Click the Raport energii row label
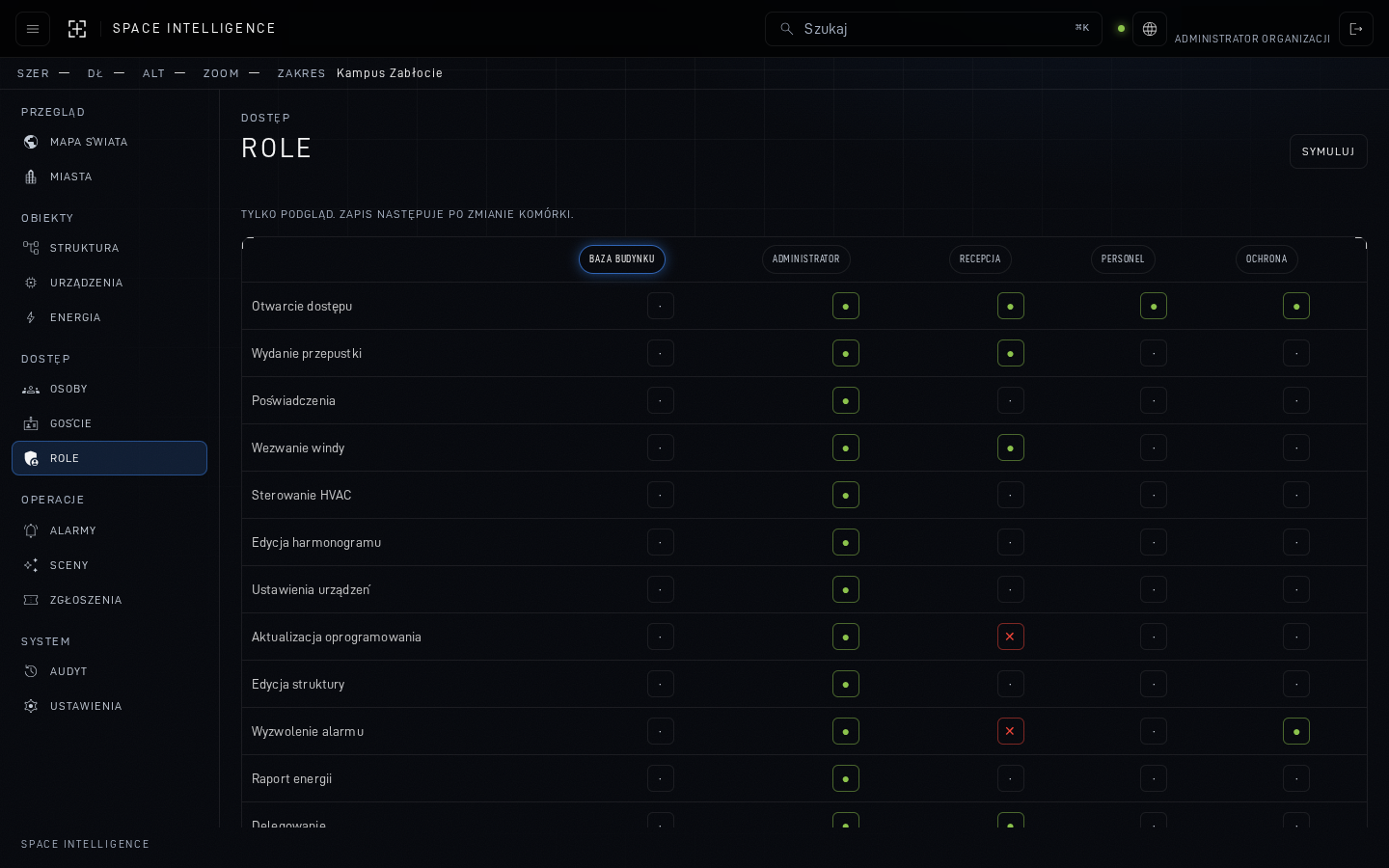1389x868 pixels. point(291,778)
